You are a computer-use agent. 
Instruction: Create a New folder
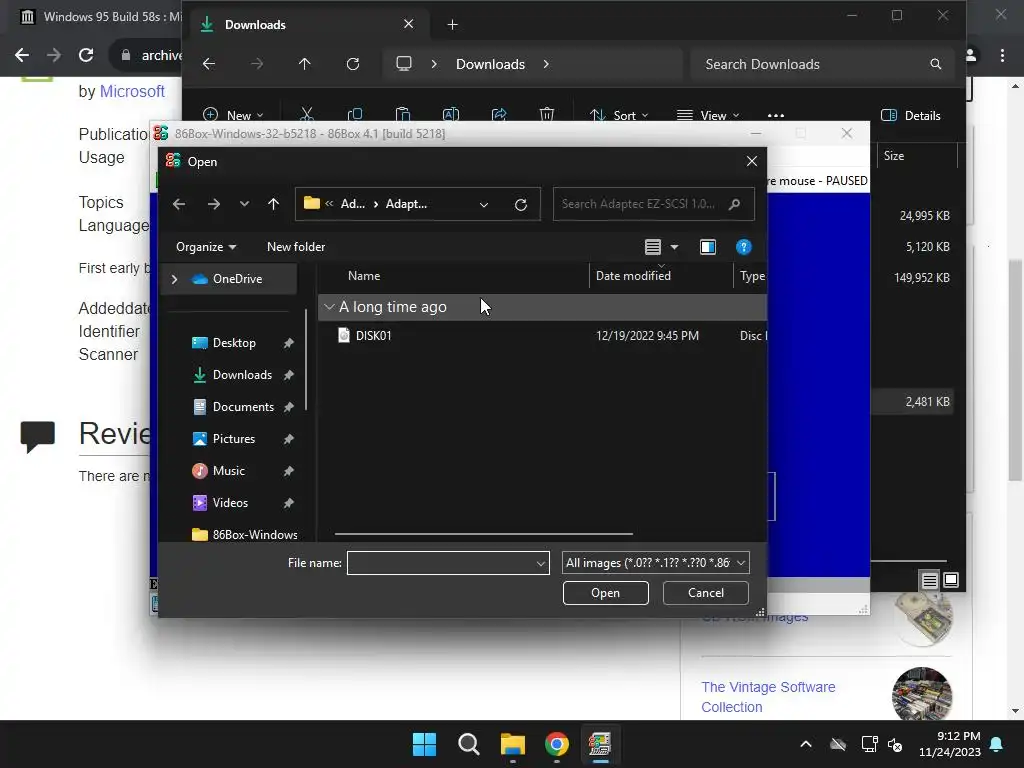point(296,247)
